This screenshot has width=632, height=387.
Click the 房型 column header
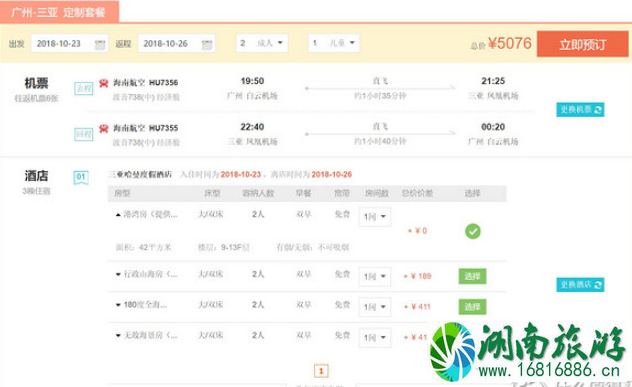[122, 194]
